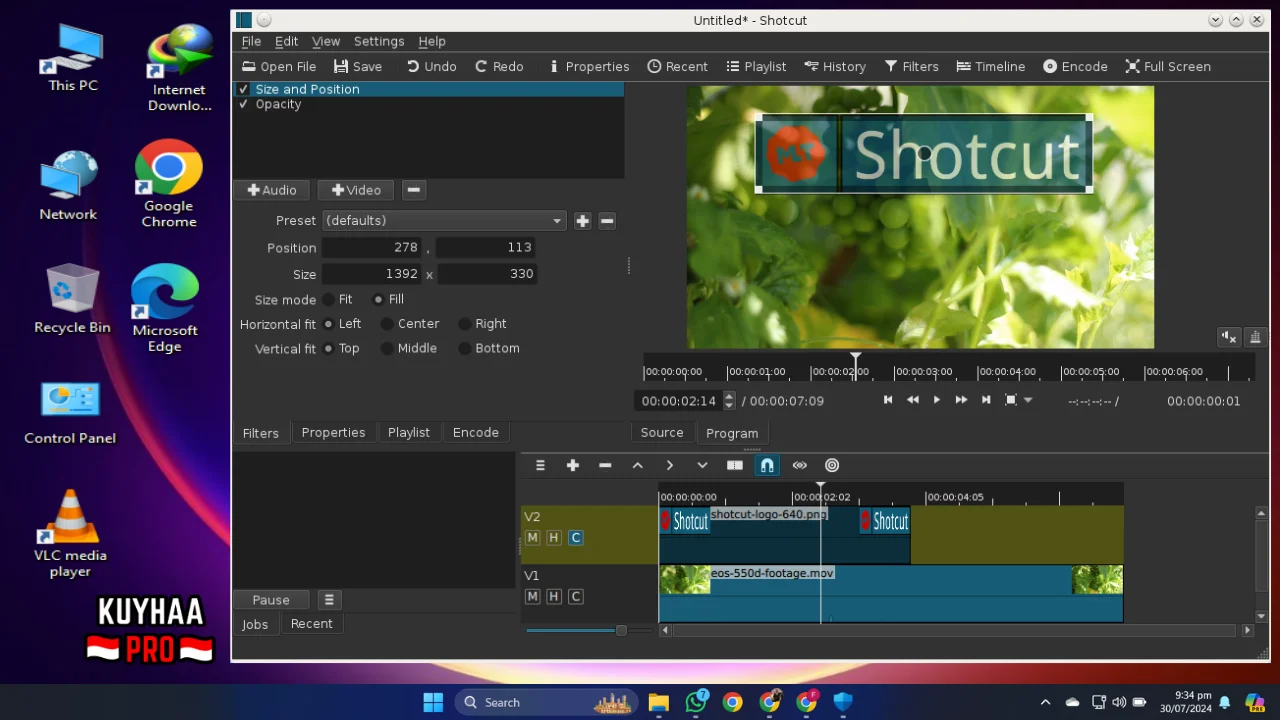Uncheck the Opacity filter checkbox
This screenshot has height=720, width=1280.
(243, 104)
